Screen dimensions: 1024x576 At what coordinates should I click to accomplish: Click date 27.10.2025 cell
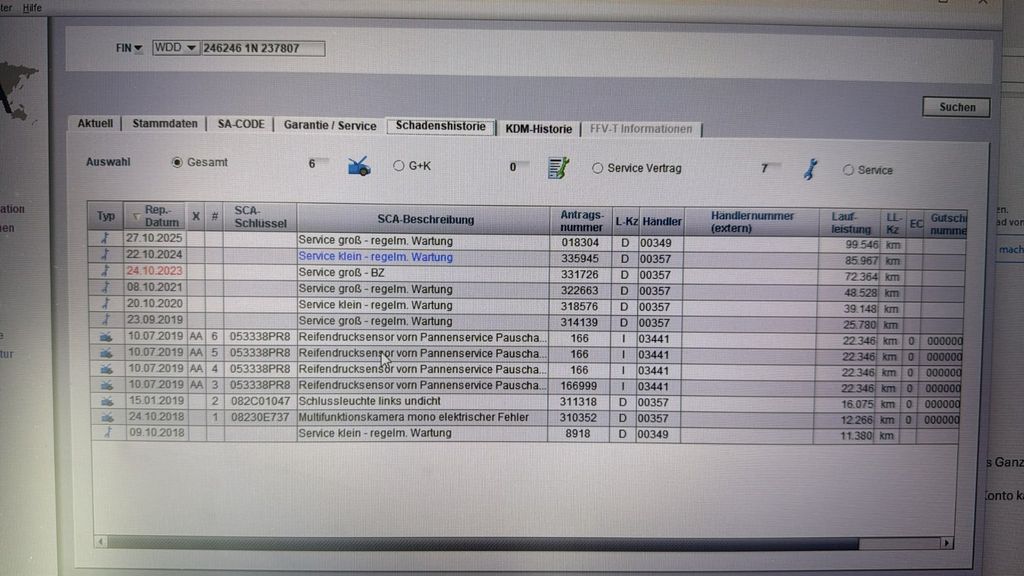pyautogui.click(x=154, y=238)
